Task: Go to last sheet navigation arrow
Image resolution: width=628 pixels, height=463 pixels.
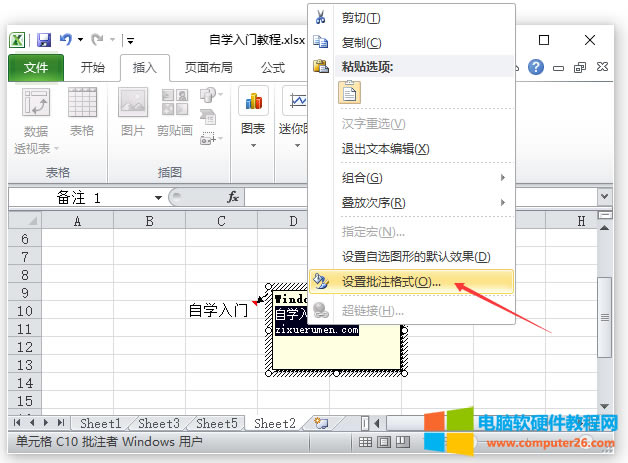Action: (61, 423)
